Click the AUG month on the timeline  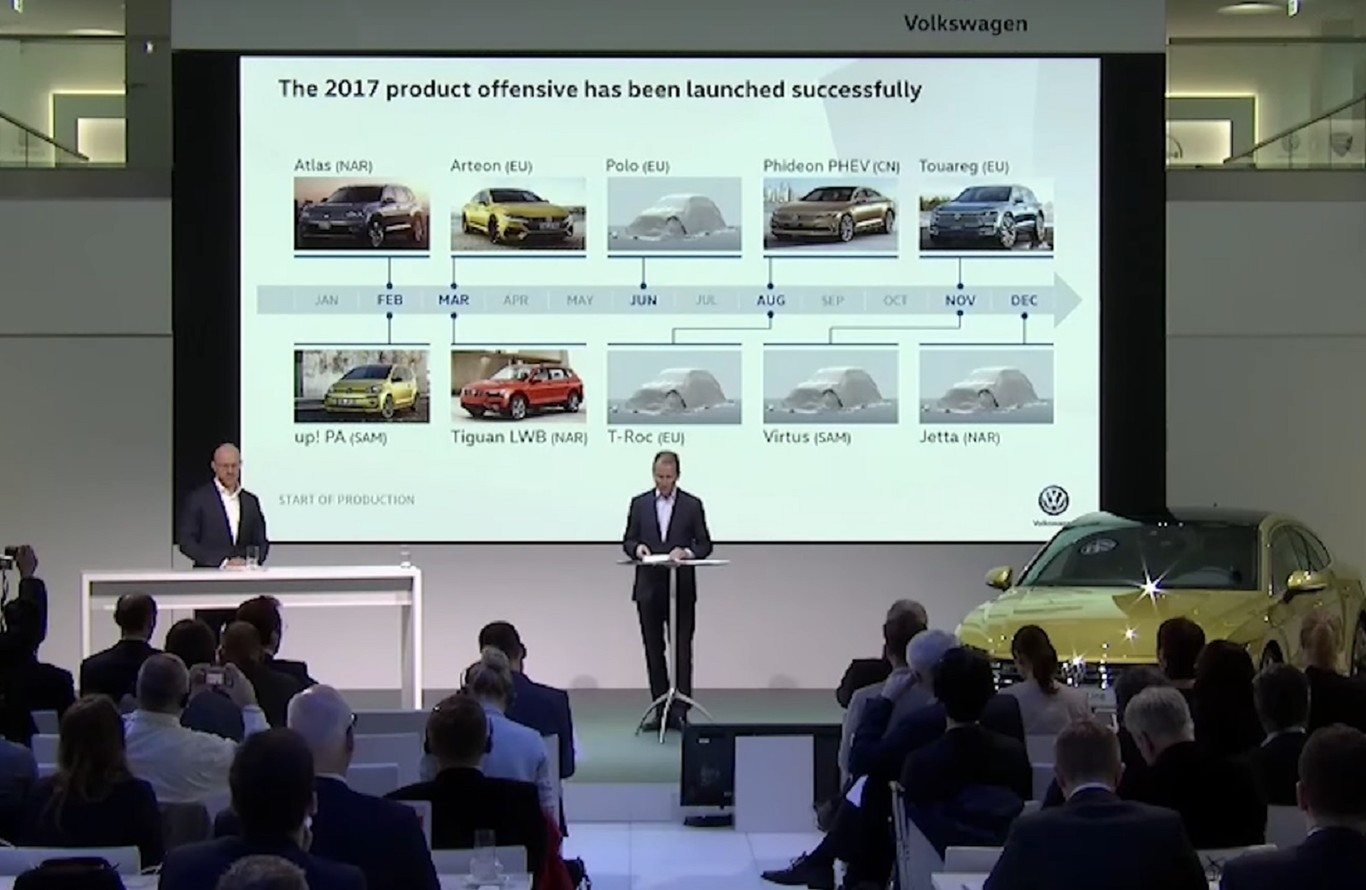(771, 300)
